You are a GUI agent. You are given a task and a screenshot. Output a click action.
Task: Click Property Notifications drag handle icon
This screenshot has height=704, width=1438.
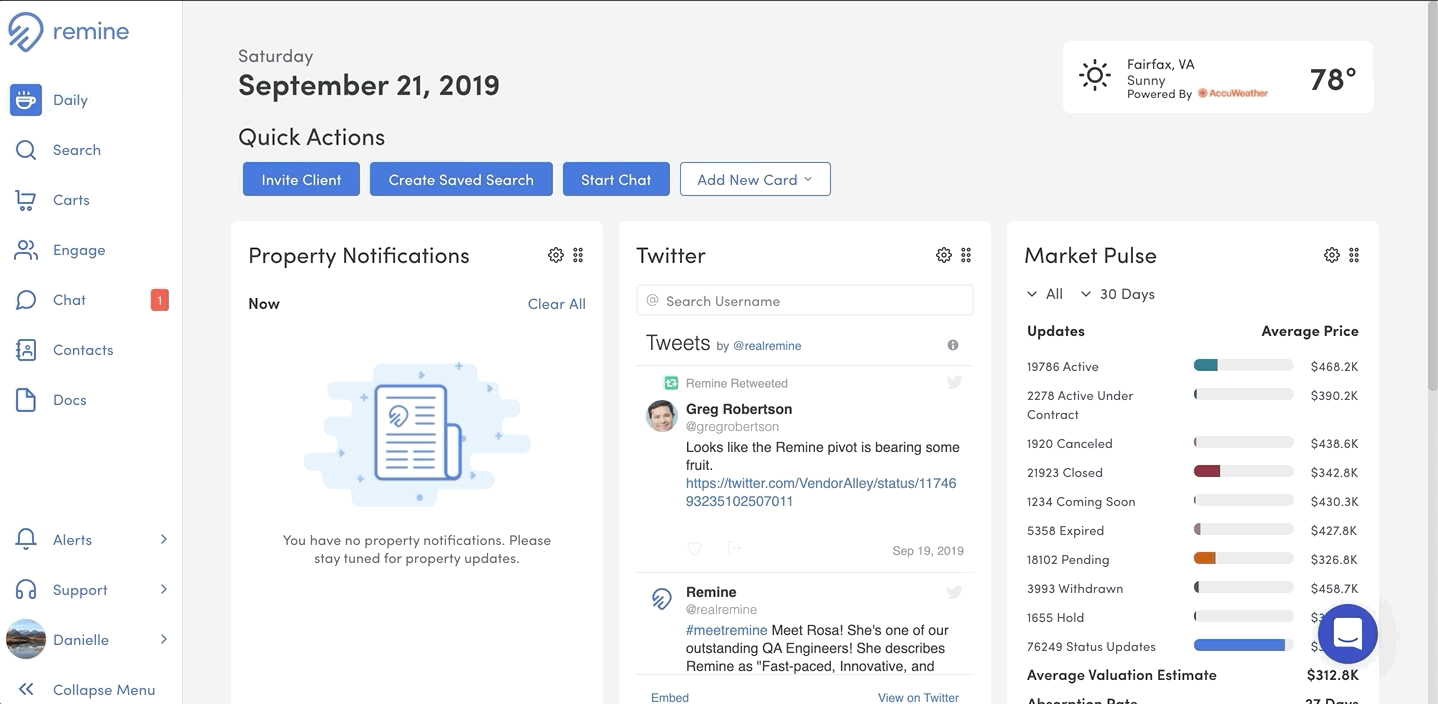578,255
